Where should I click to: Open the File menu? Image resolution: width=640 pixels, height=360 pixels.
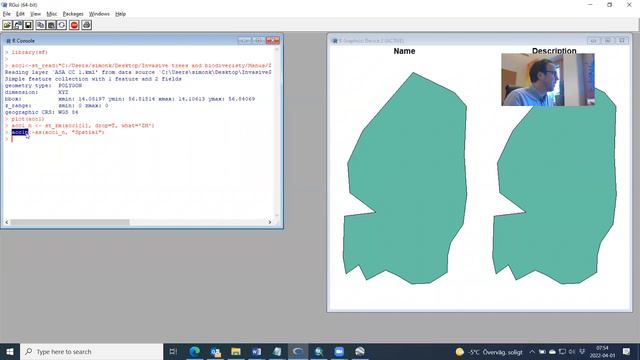[x=7, y=14]
